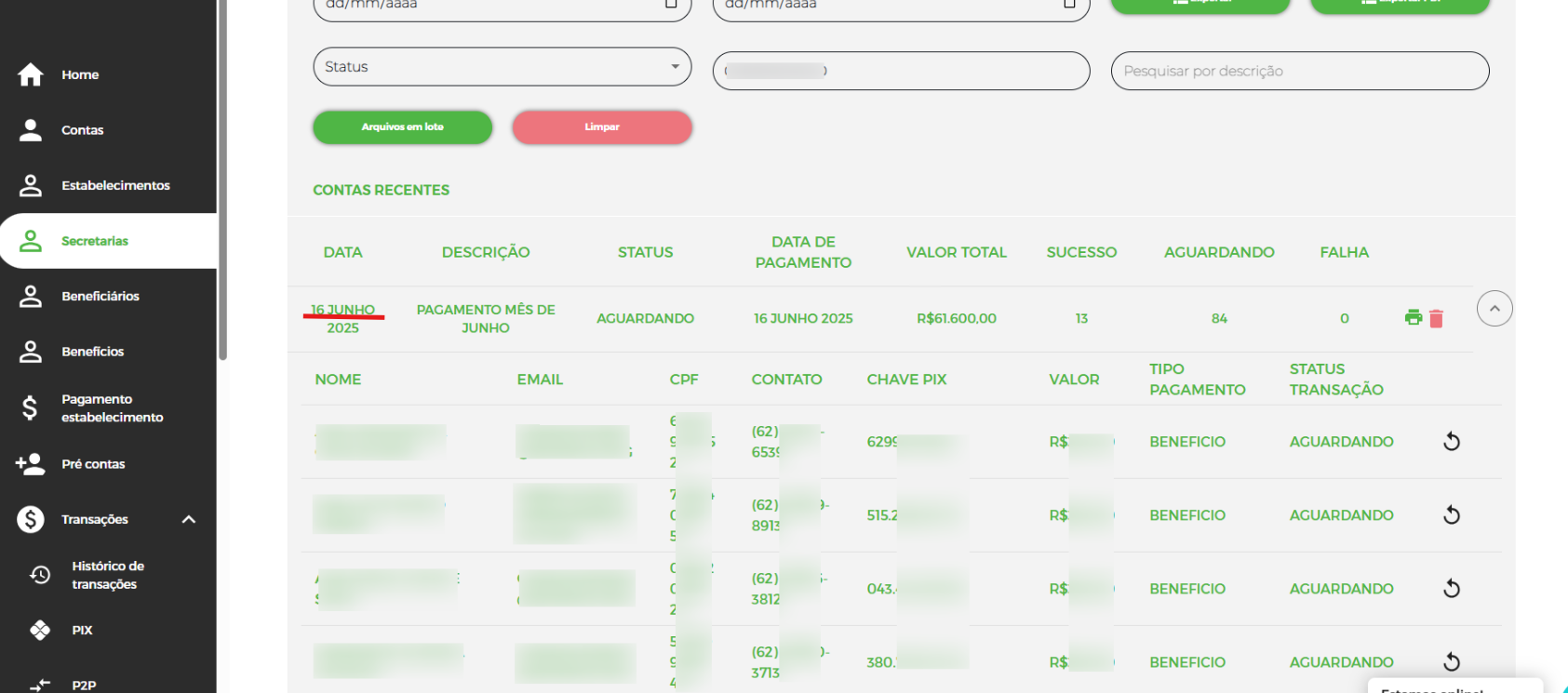Image resolution: width=1568 pixels, height=693 pixels.
Task: Click the Pré contas add-person icon
Action: (x=31, y=464)
